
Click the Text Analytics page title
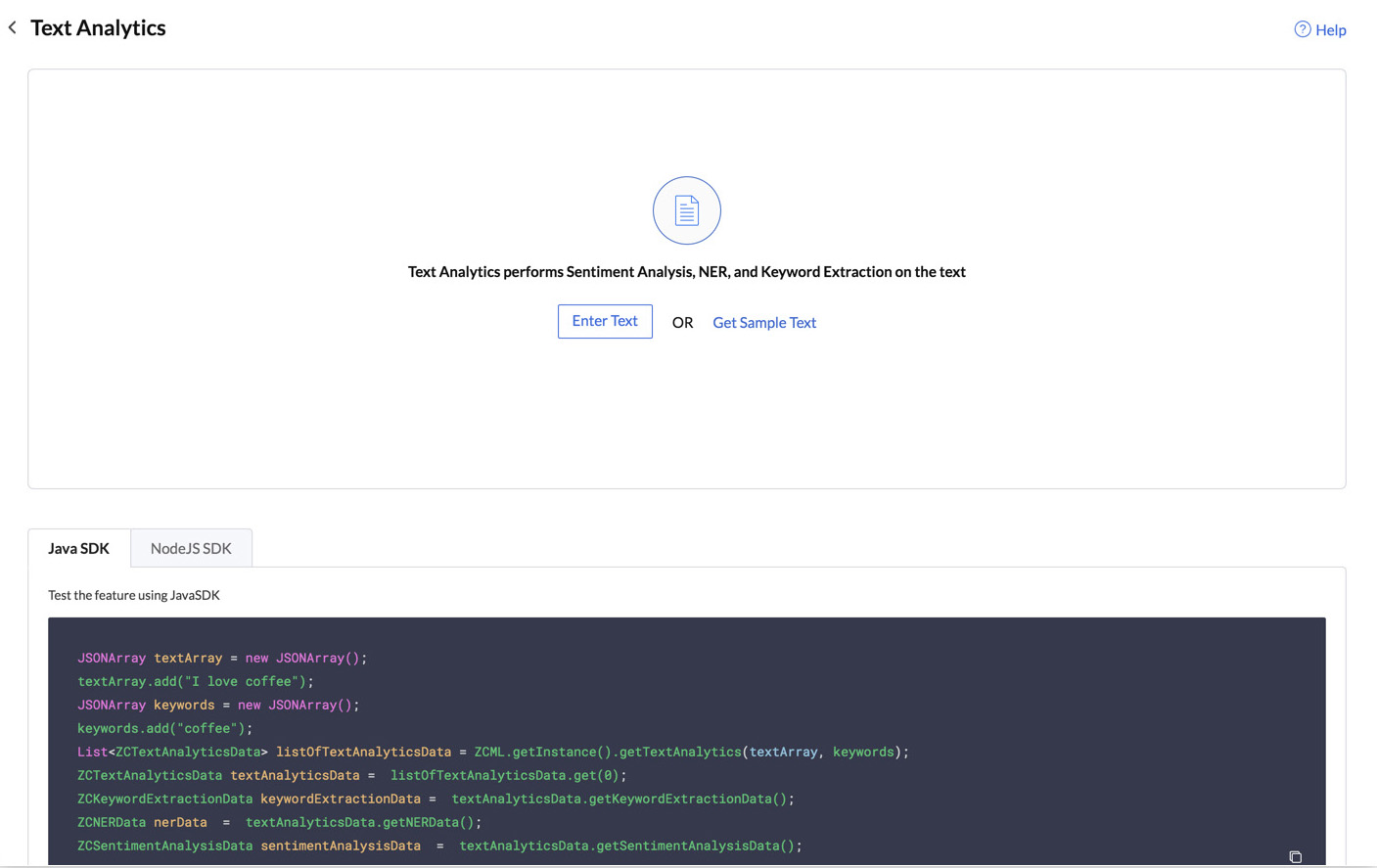98,27
